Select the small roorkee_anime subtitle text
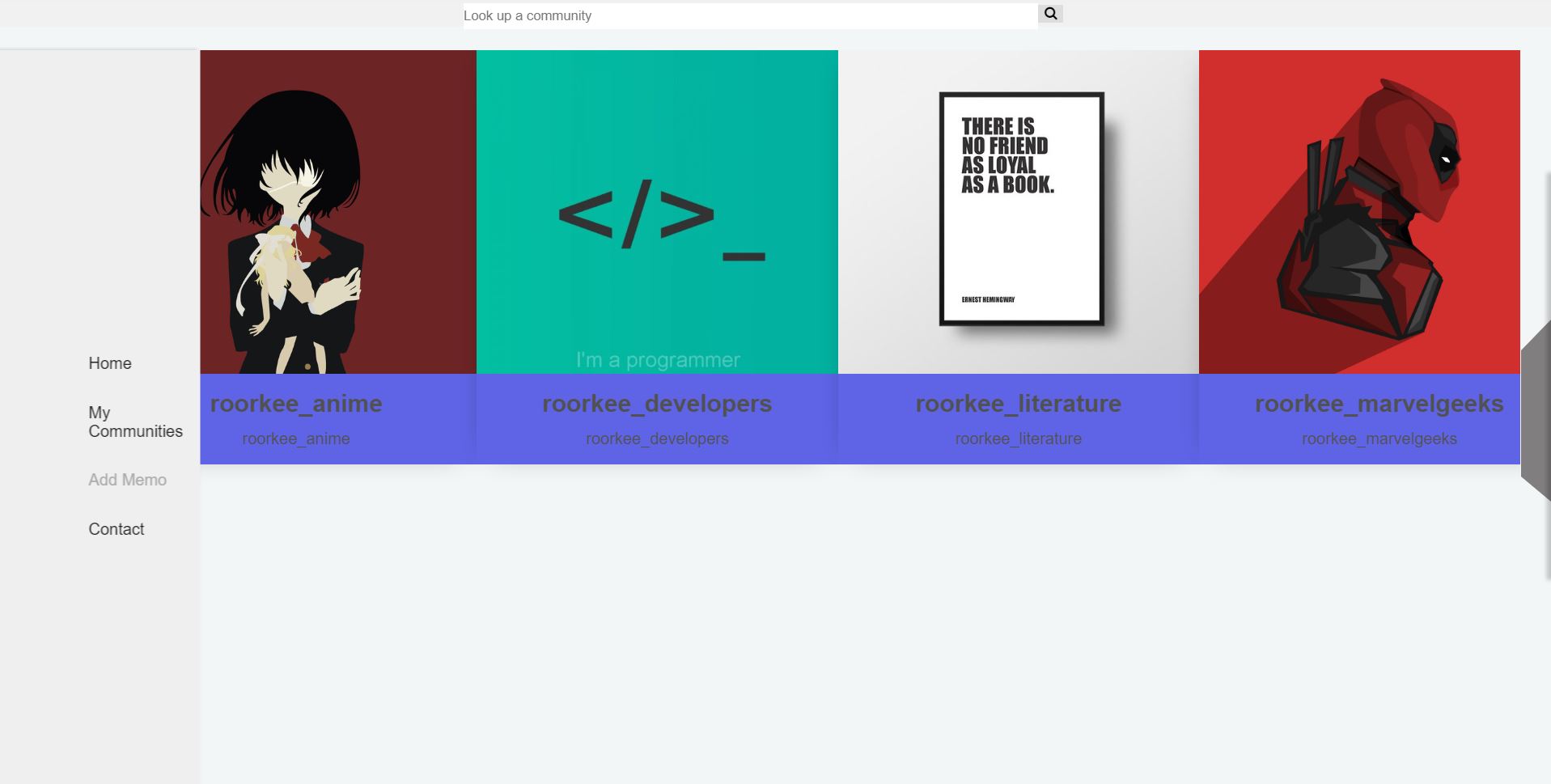 (296, 439)
